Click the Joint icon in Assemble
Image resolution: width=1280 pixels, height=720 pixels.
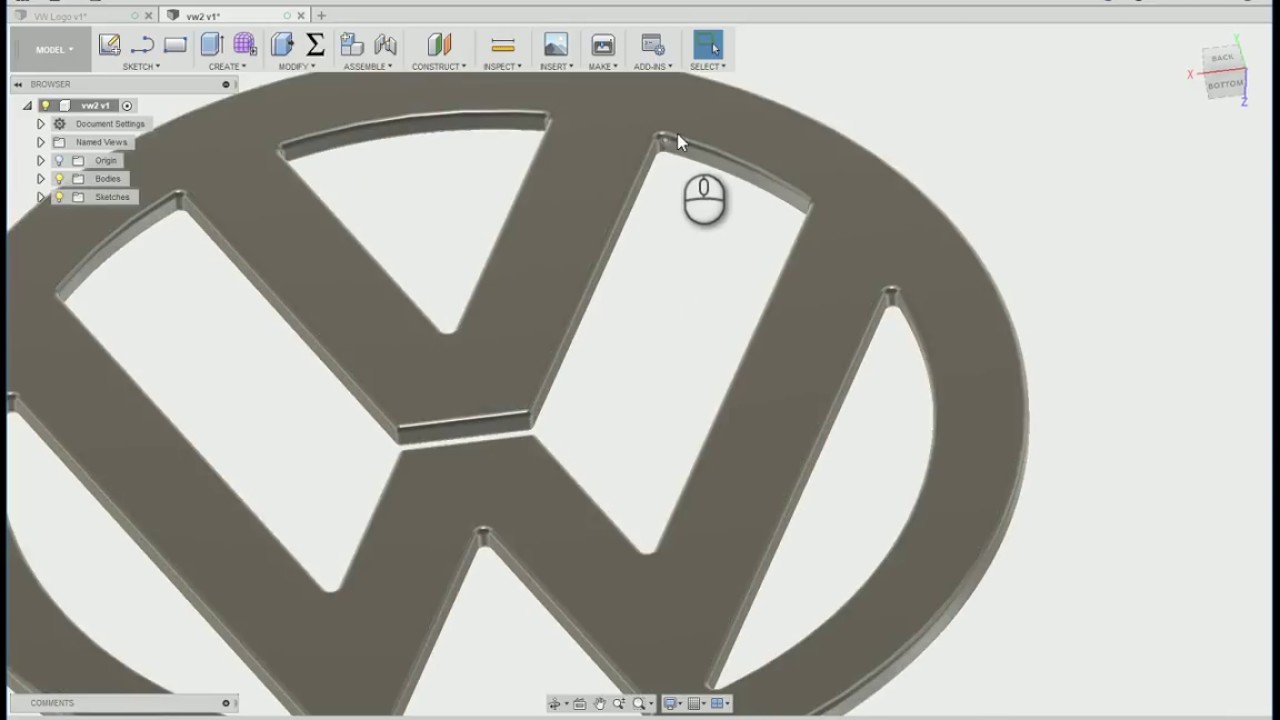pyautogui.click(x=385, y=44)
